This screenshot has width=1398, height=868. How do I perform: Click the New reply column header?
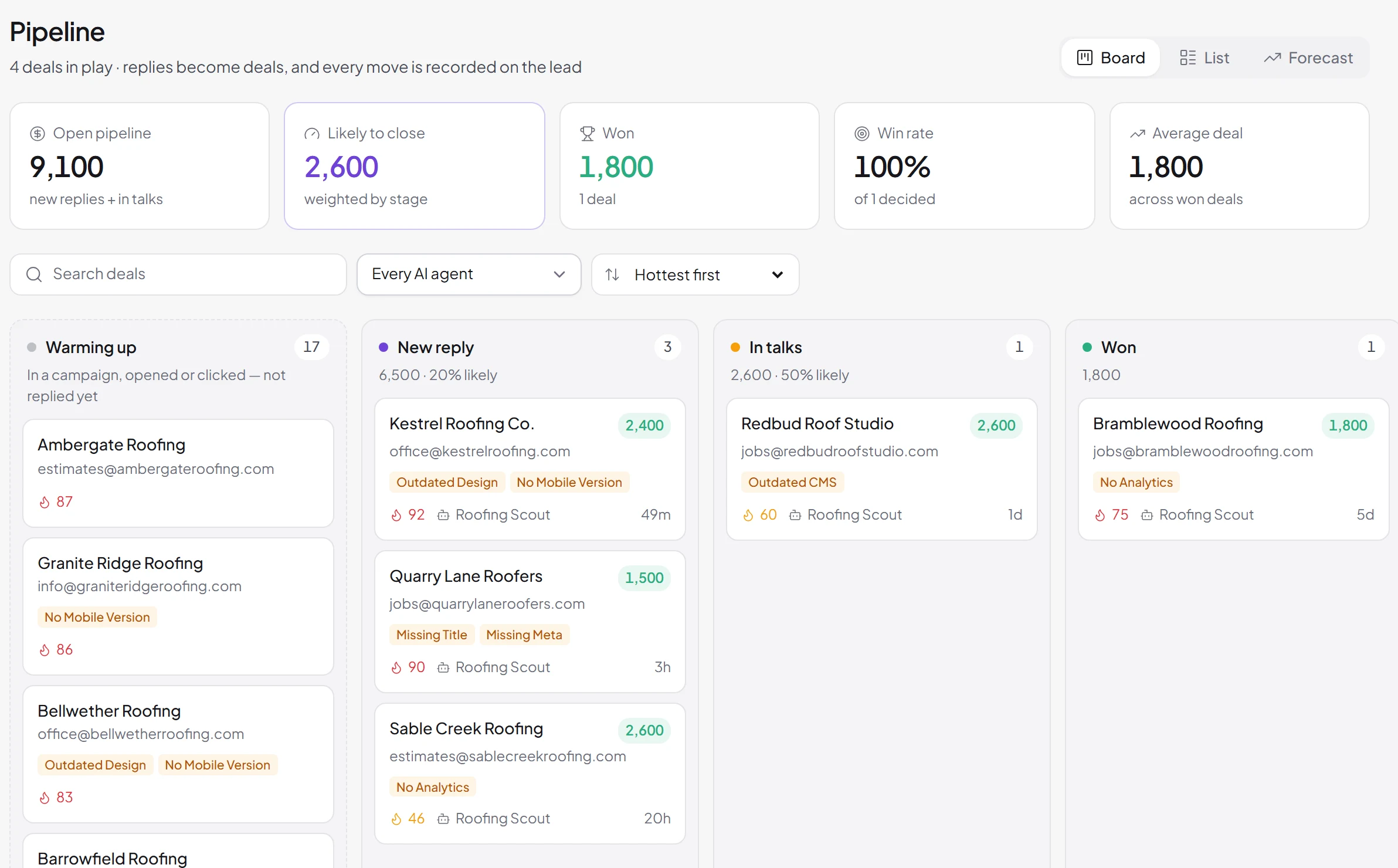point(436,347)
